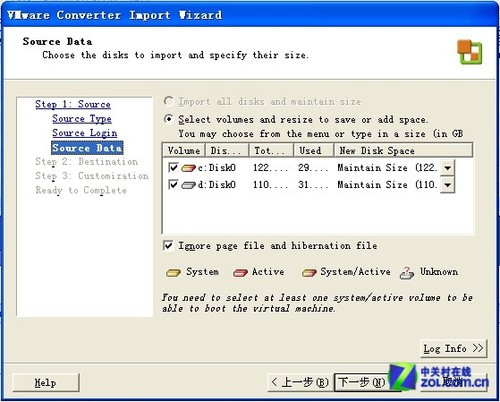Click the VMware Converter logo icon
Viewport: 500px width, 402px height.
469,52
